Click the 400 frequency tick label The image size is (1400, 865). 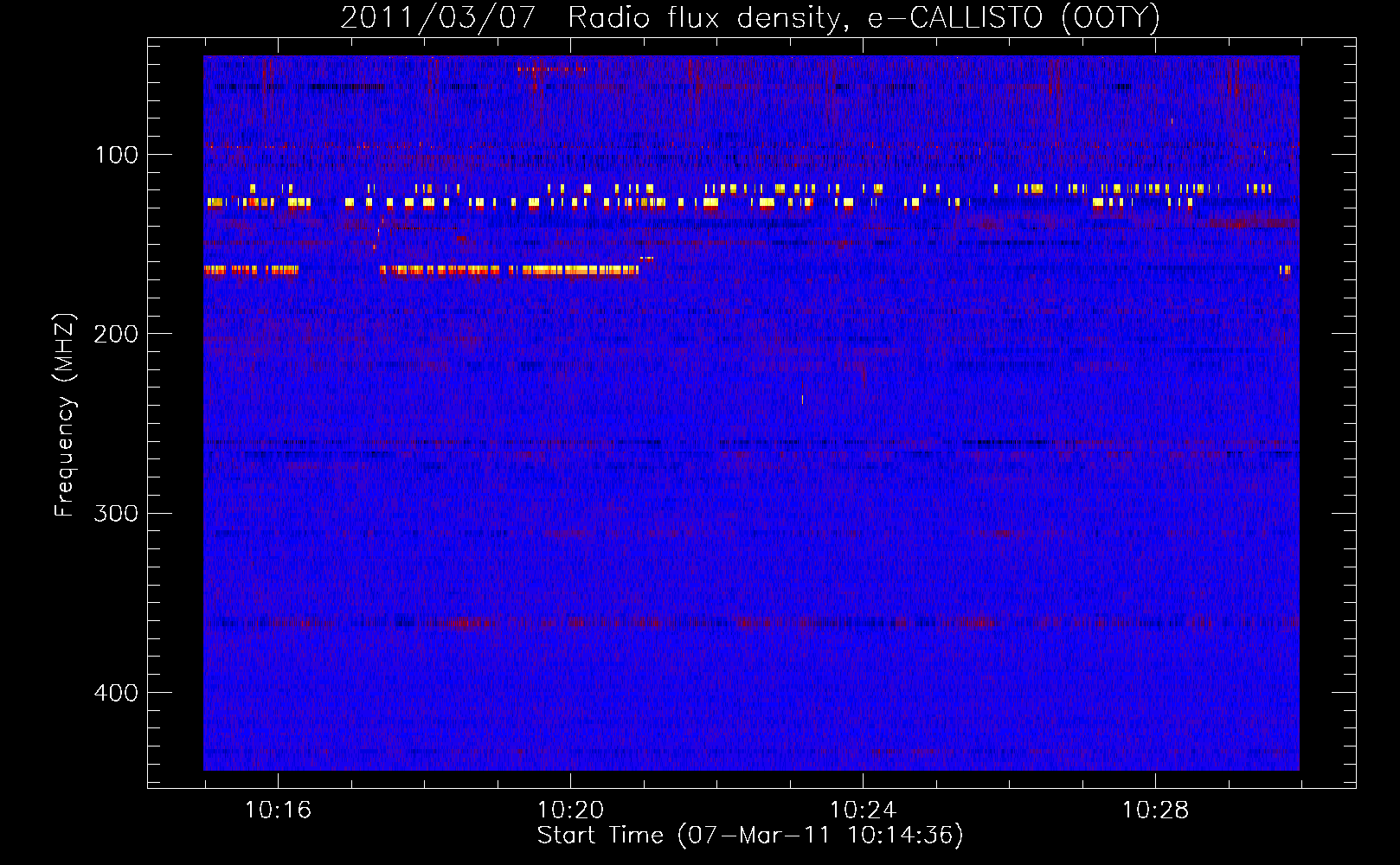pyautogui.click(x=116, y=693)
